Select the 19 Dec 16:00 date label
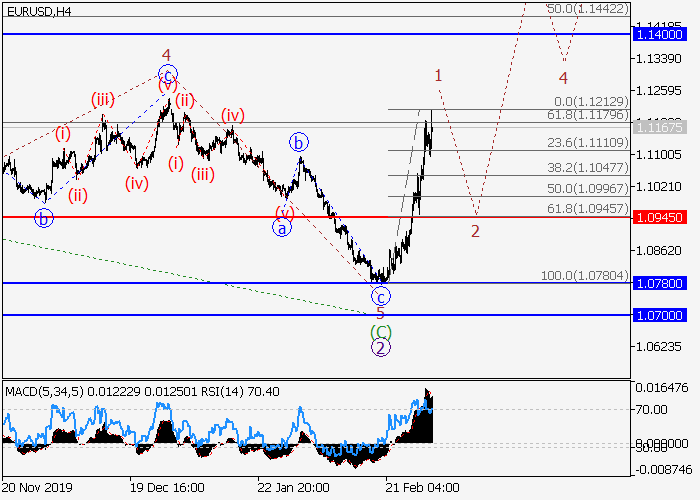The width and height of the screenshot is (700, 500). (x=168, y=488)
